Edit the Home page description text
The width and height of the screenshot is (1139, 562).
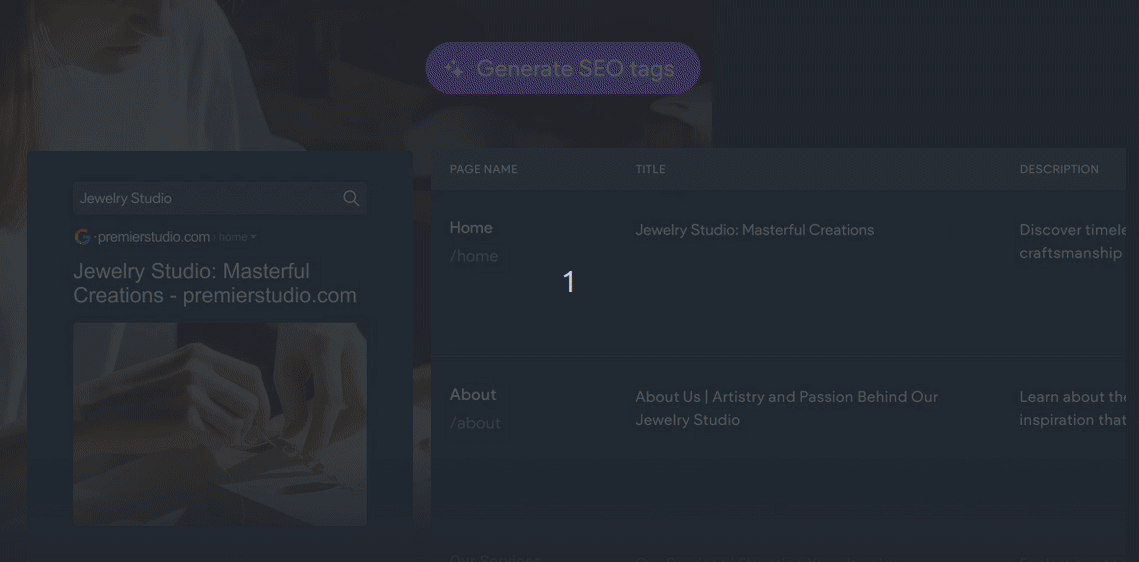click(1072, 242)
